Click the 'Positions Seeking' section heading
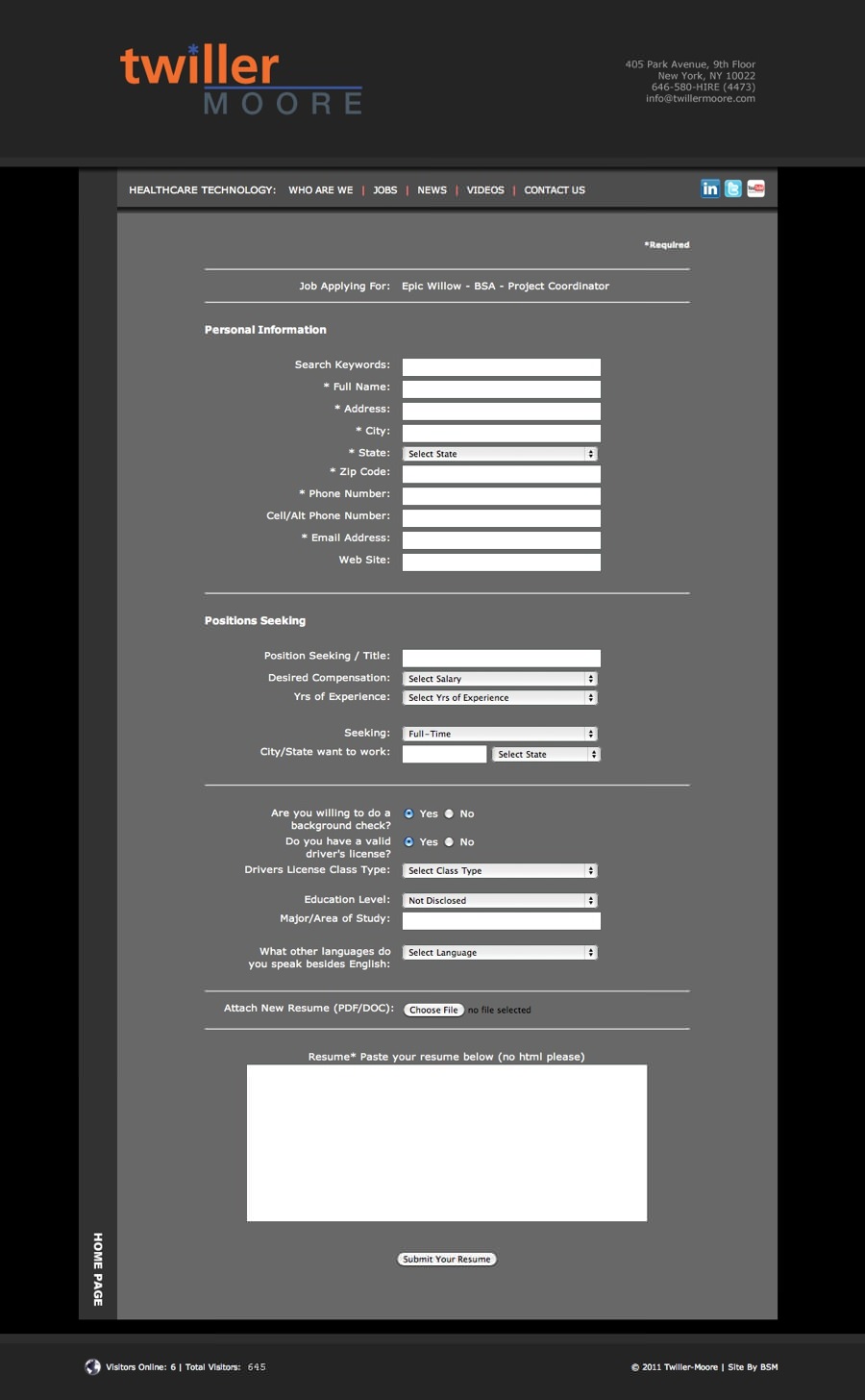The height and width of the screenshot is (1400, 865). (x=255, y=621)
